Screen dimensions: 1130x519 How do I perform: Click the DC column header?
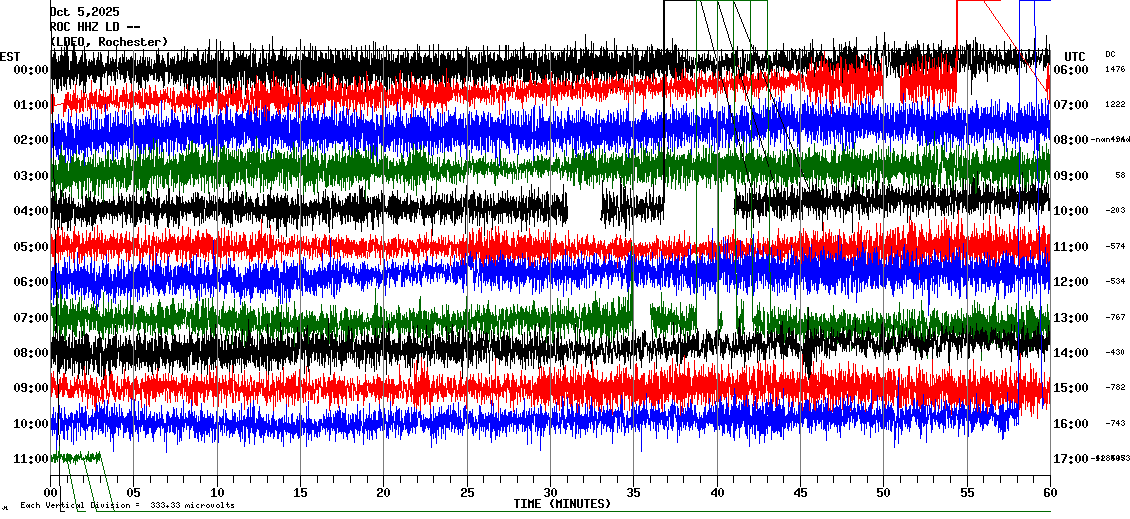tap(1110, 54)
